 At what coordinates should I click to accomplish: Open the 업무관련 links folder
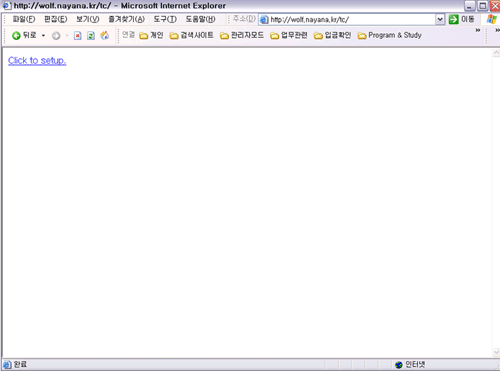tap(289, 35)
